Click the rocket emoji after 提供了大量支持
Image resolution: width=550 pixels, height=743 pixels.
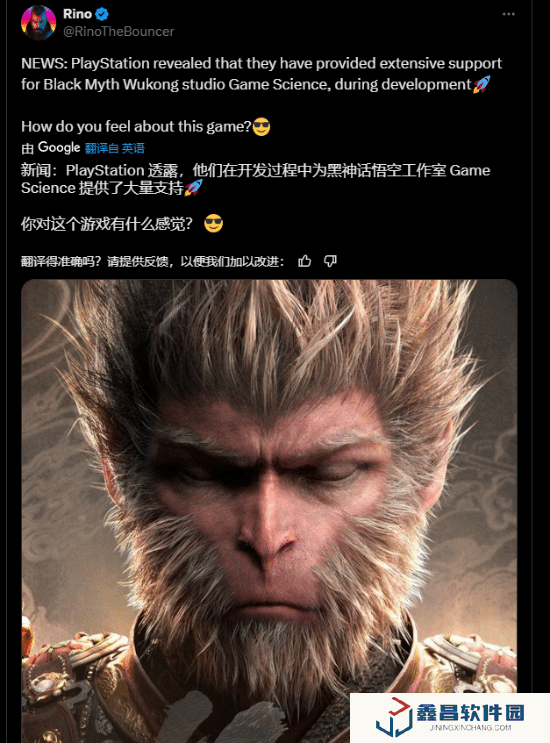pos(193,188)
